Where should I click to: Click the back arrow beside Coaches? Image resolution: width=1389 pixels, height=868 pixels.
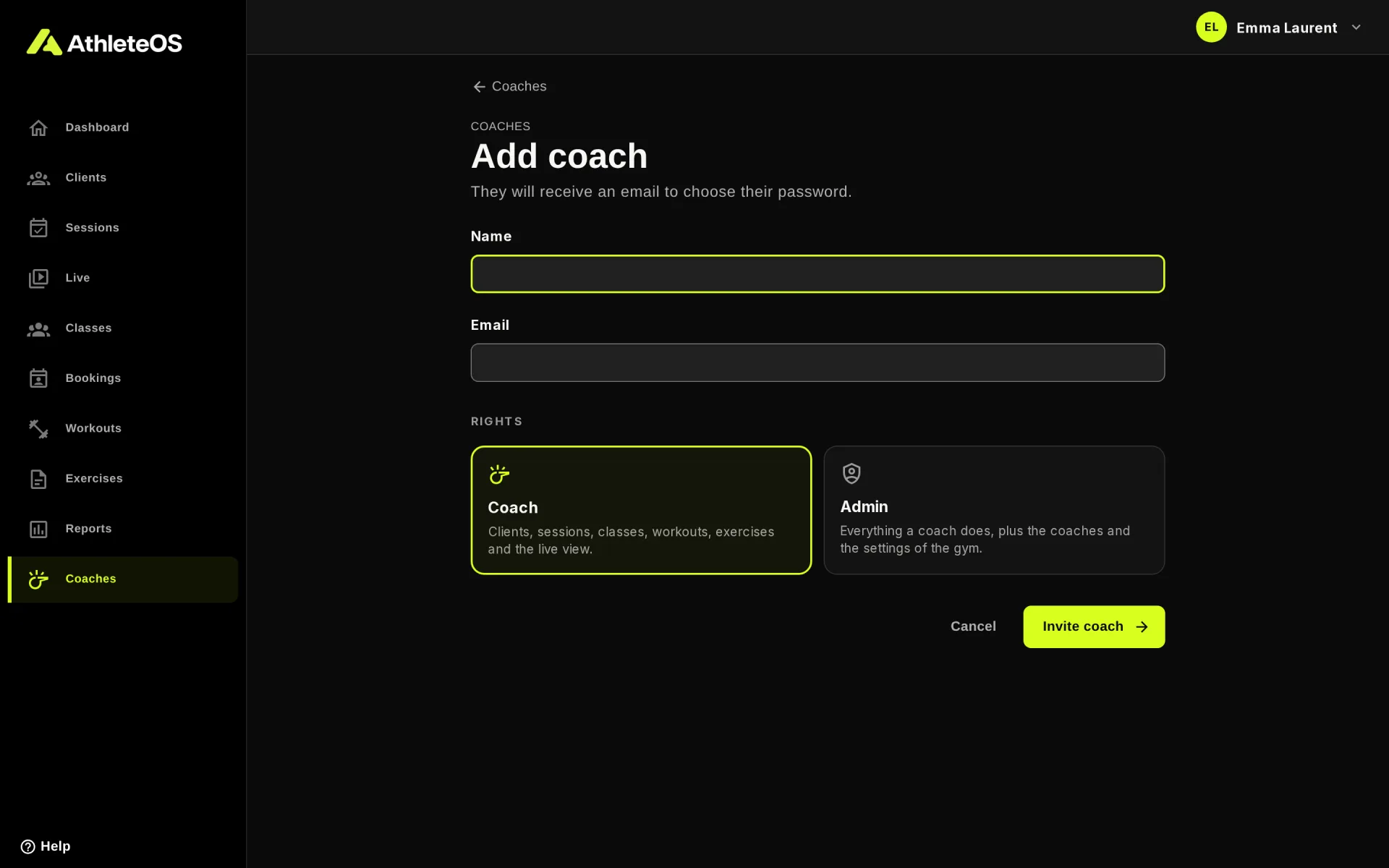[x=479, y=87]
